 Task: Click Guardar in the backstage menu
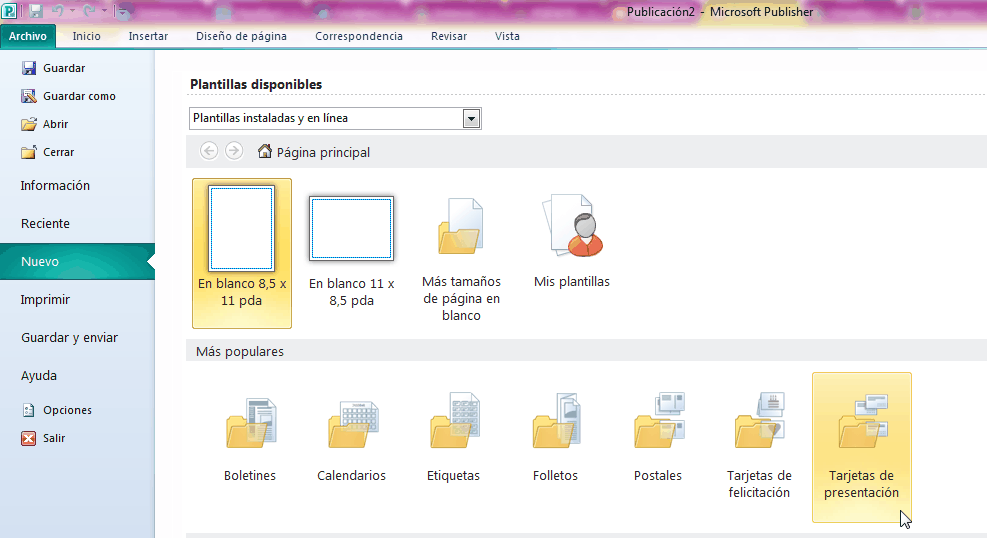tap(53, 68)
